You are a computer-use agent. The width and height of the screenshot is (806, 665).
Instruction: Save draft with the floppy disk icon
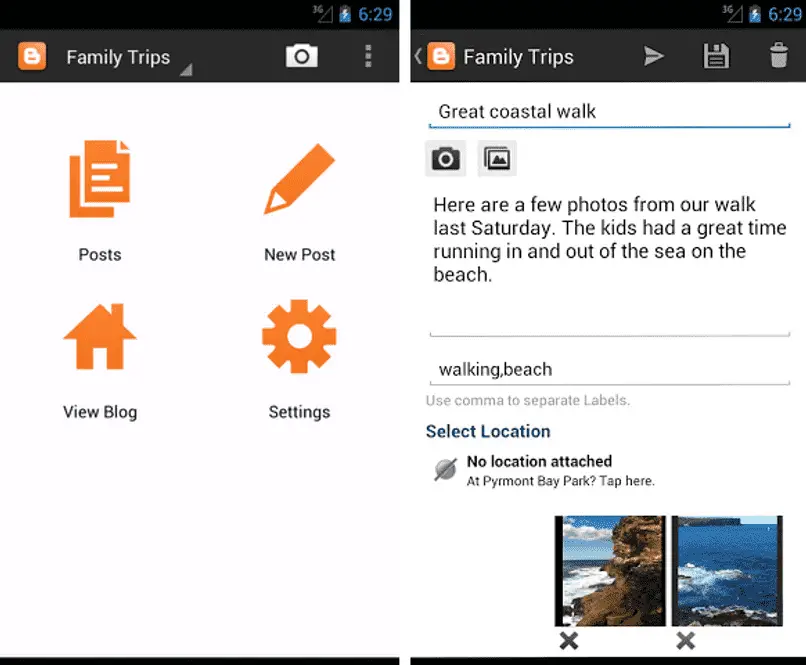coord(716,56)
